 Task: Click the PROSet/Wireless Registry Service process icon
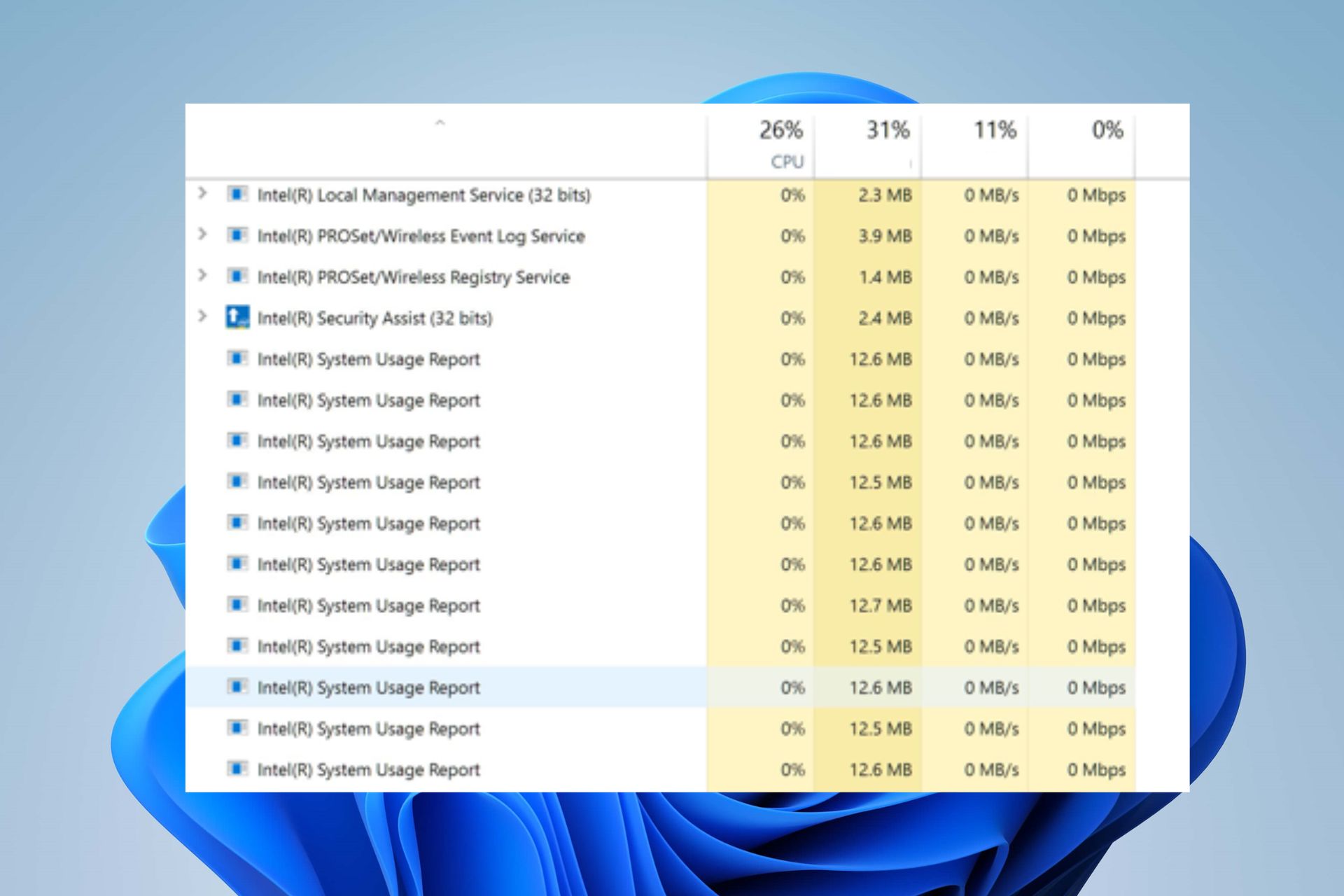click(x=237, y=276)
